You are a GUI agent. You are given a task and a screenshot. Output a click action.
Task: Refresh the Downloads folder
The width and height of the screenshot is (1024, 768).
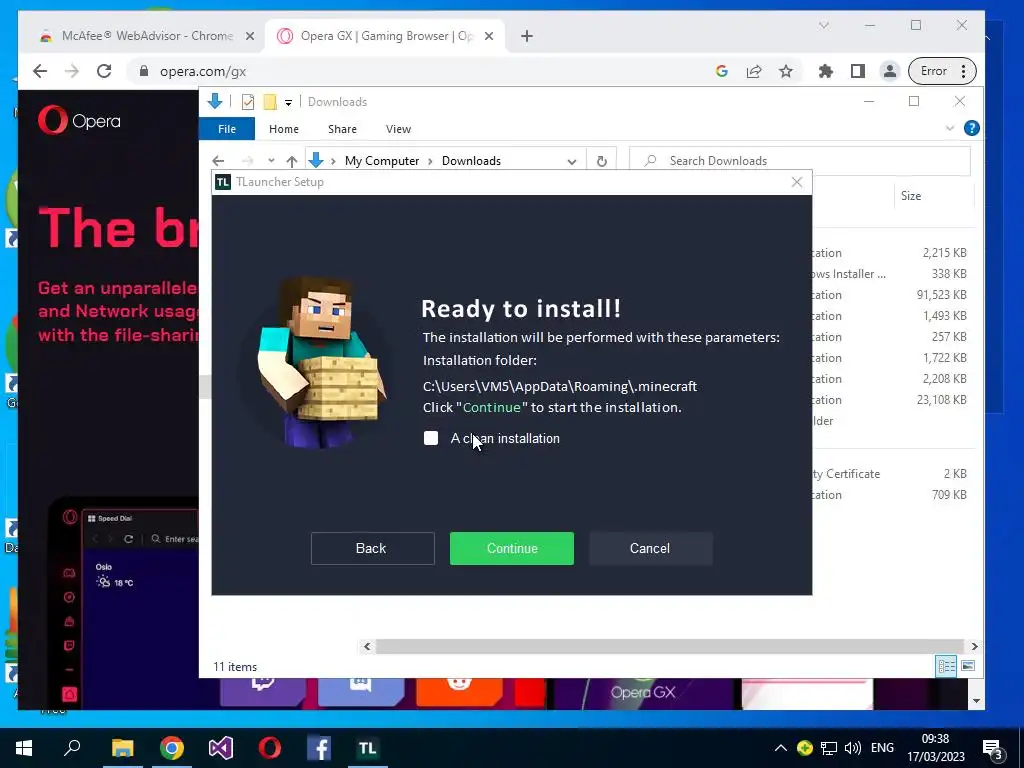pos(601,161)
